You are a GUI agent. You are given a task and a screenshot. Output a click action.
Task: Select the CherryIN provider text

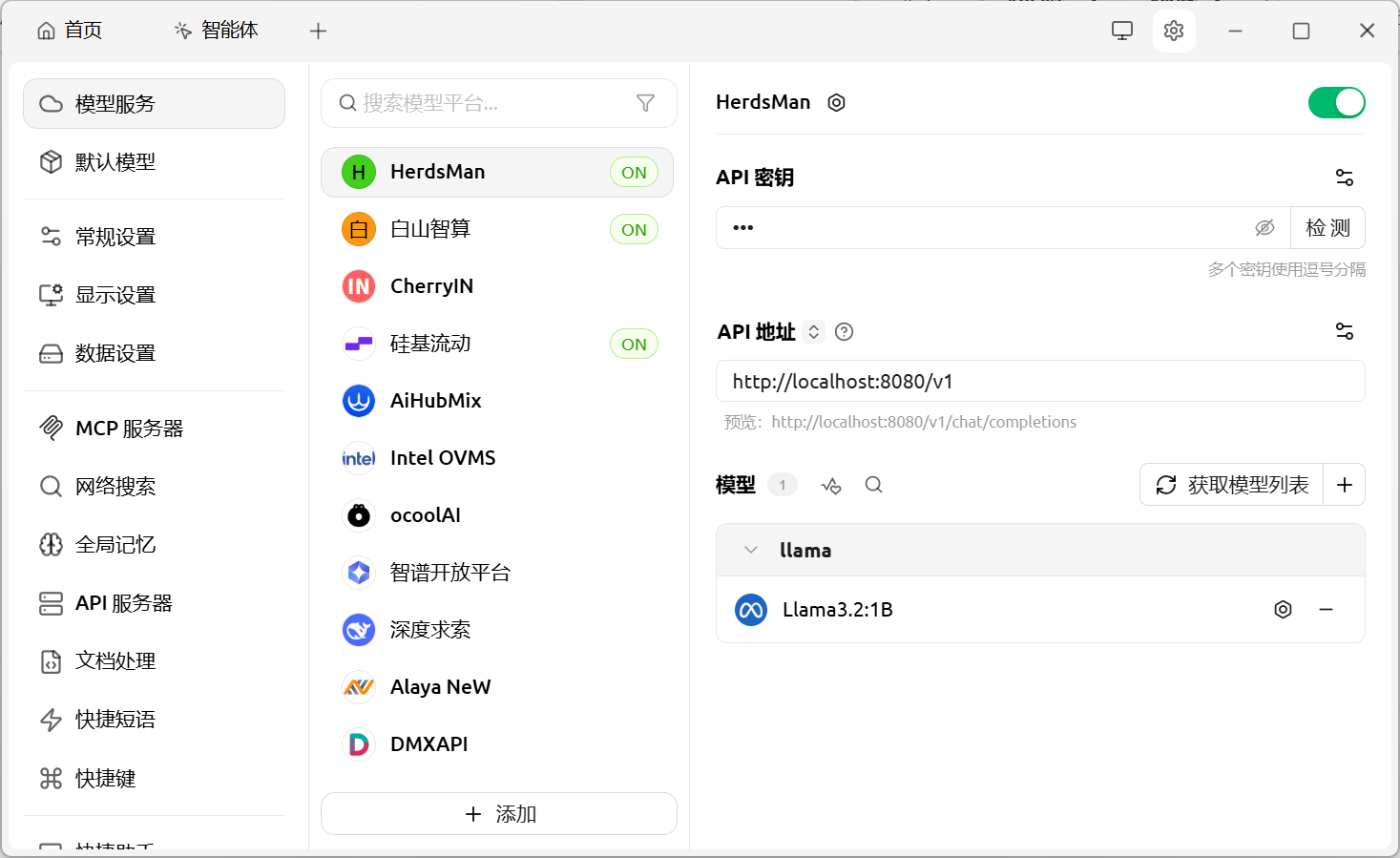(431, 286)
